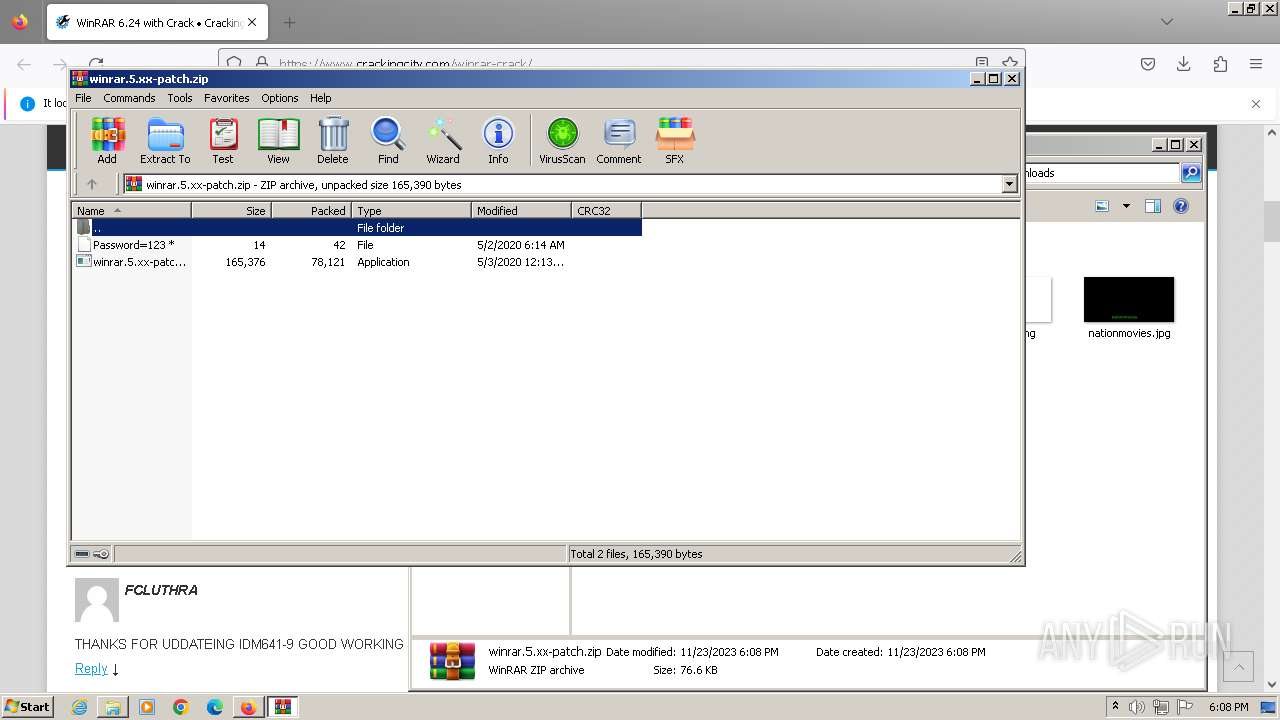
Task: Open Microsoft Edge from taskbar
Action: click(x=215, y=707)
